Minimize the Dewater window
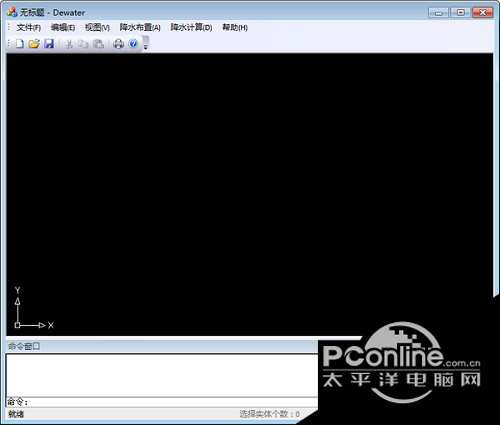500x425 pixels. [438, 13]
